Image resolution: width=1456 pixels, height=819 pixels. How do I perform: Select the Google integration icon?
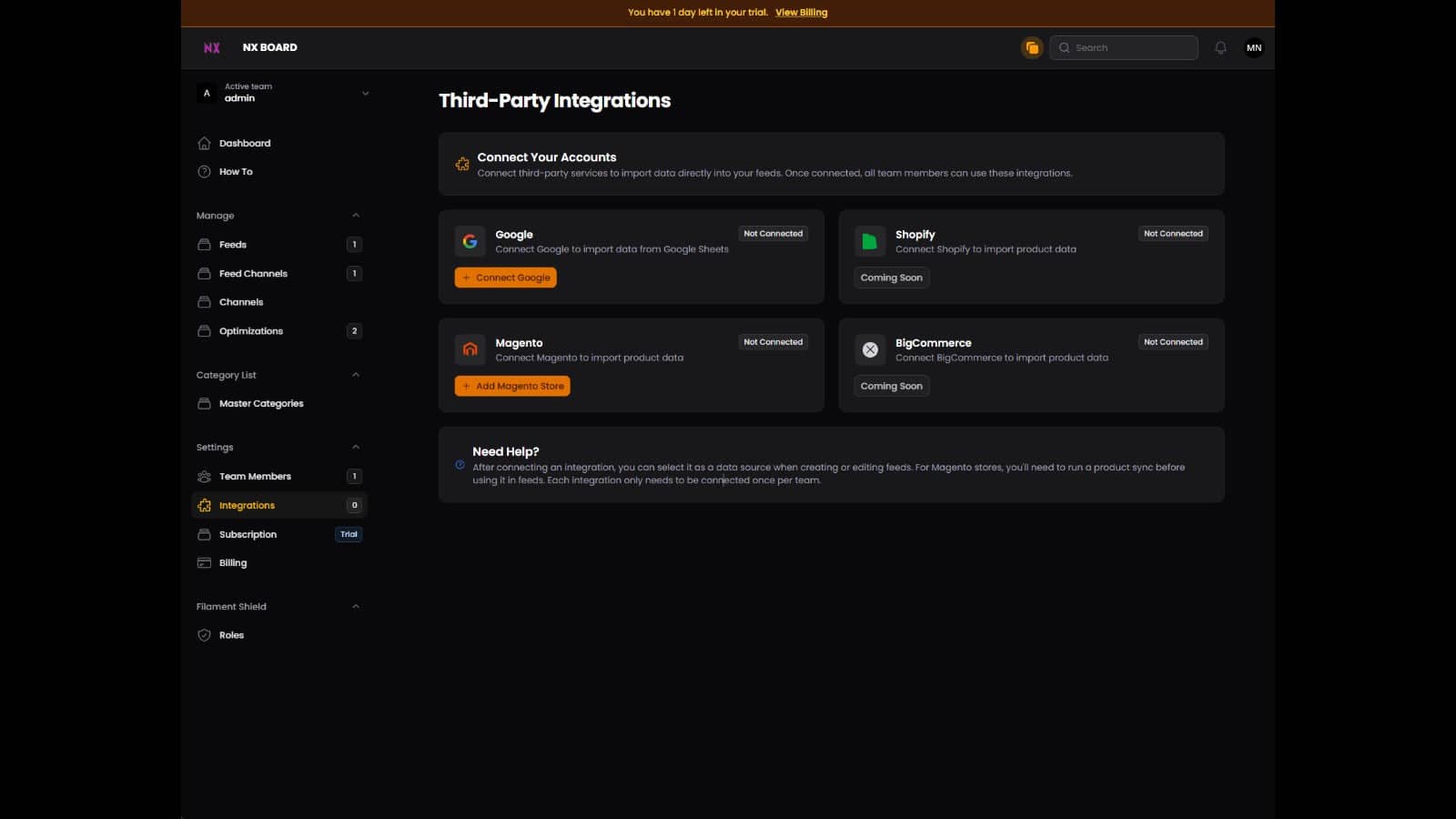[x=470, y=240]
